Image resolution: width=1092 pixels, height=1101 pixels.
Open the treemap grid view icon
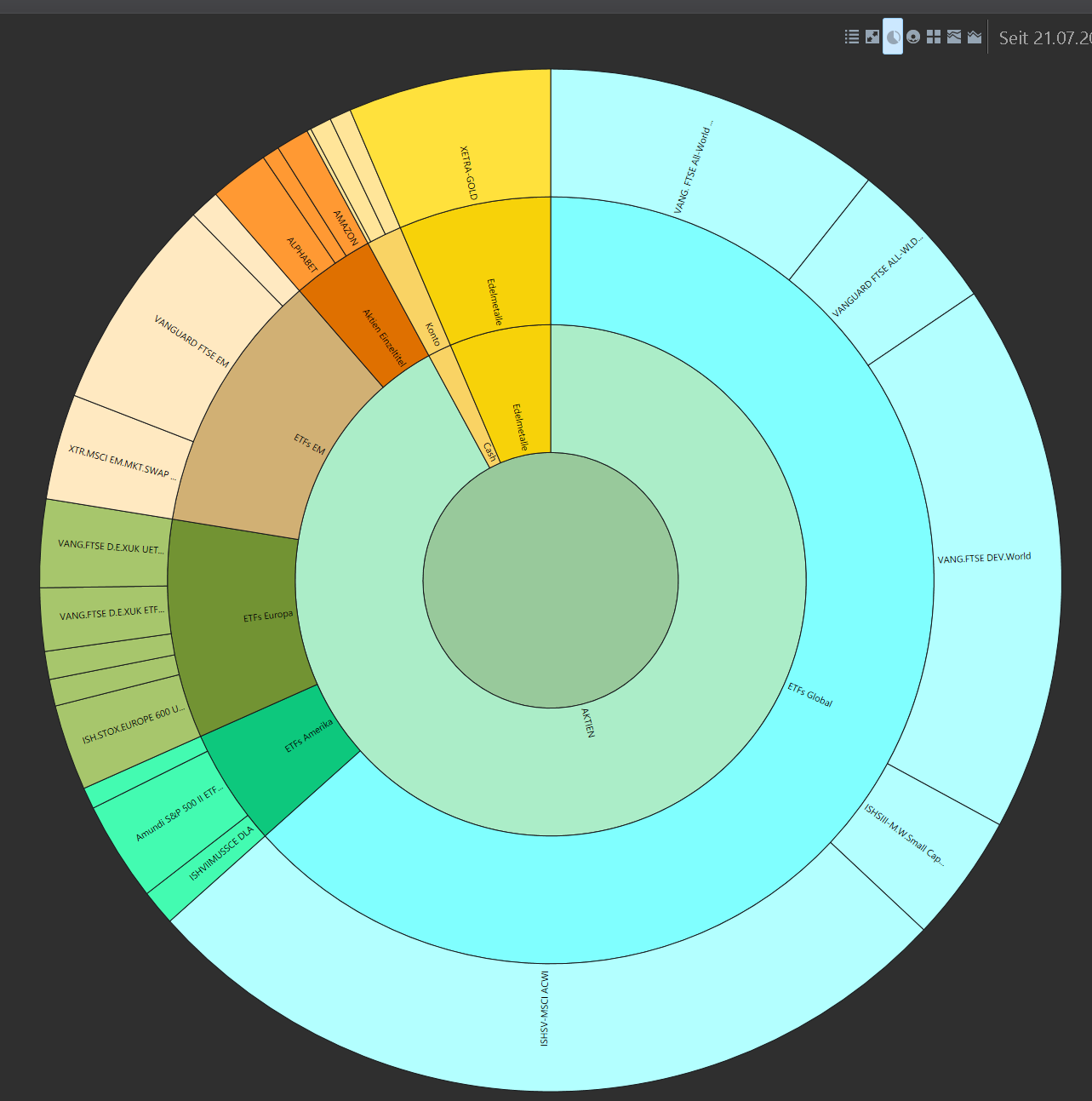(x=934, y=37)
